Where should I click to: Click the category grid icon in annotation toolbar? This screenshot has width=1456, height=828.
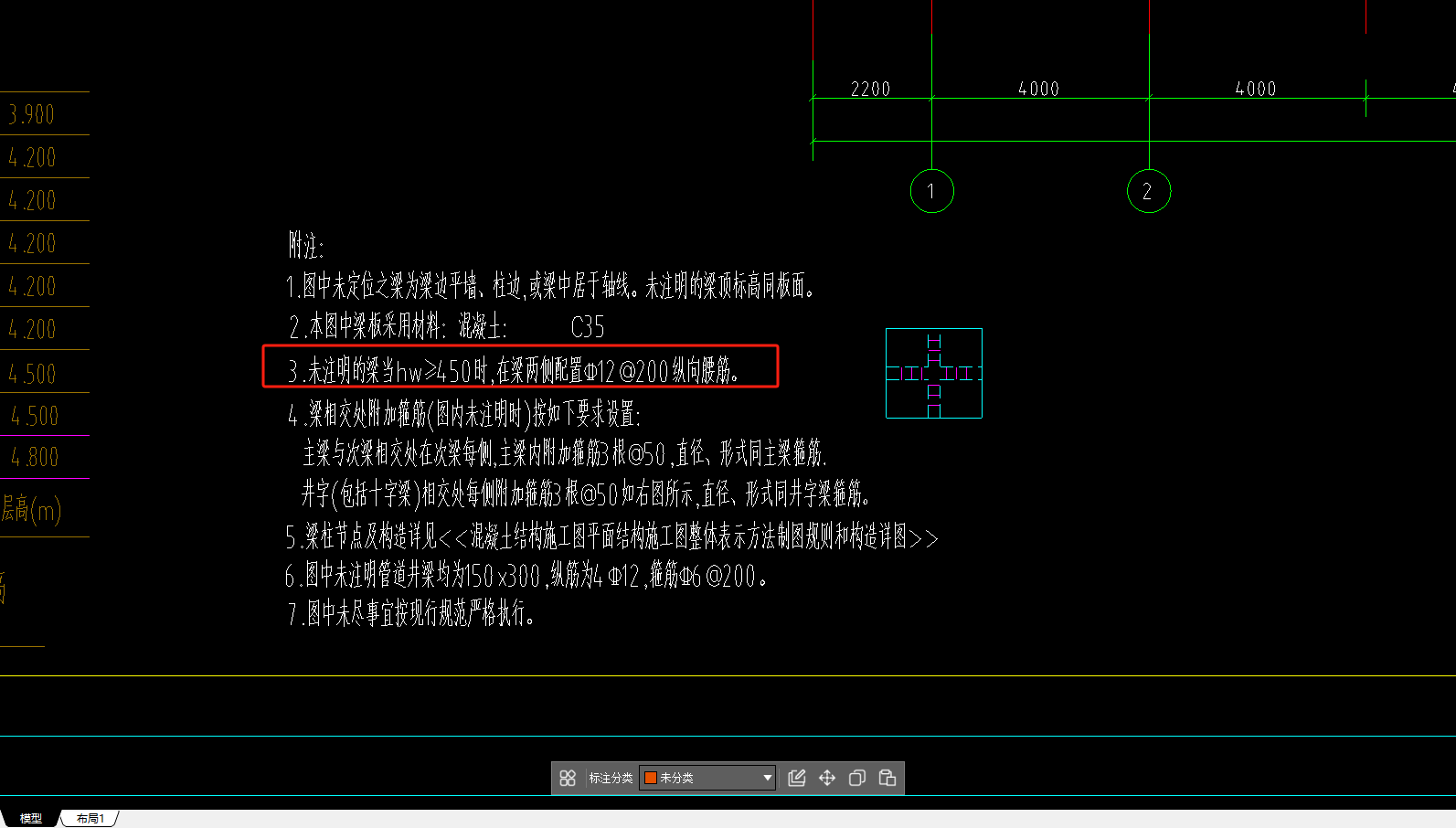[568, 778]
